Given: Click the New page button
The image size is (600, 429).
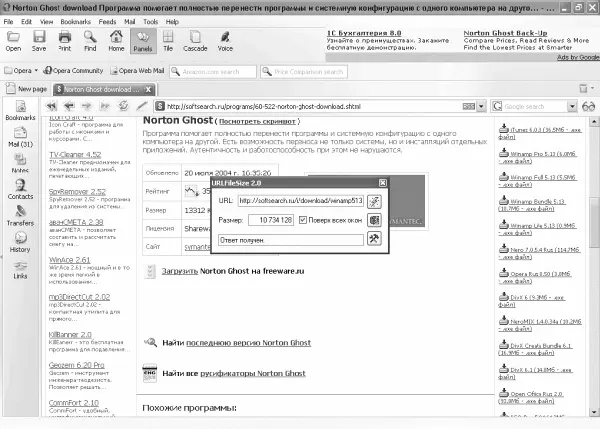Looking at the screenshot, I should click(26, 89).
